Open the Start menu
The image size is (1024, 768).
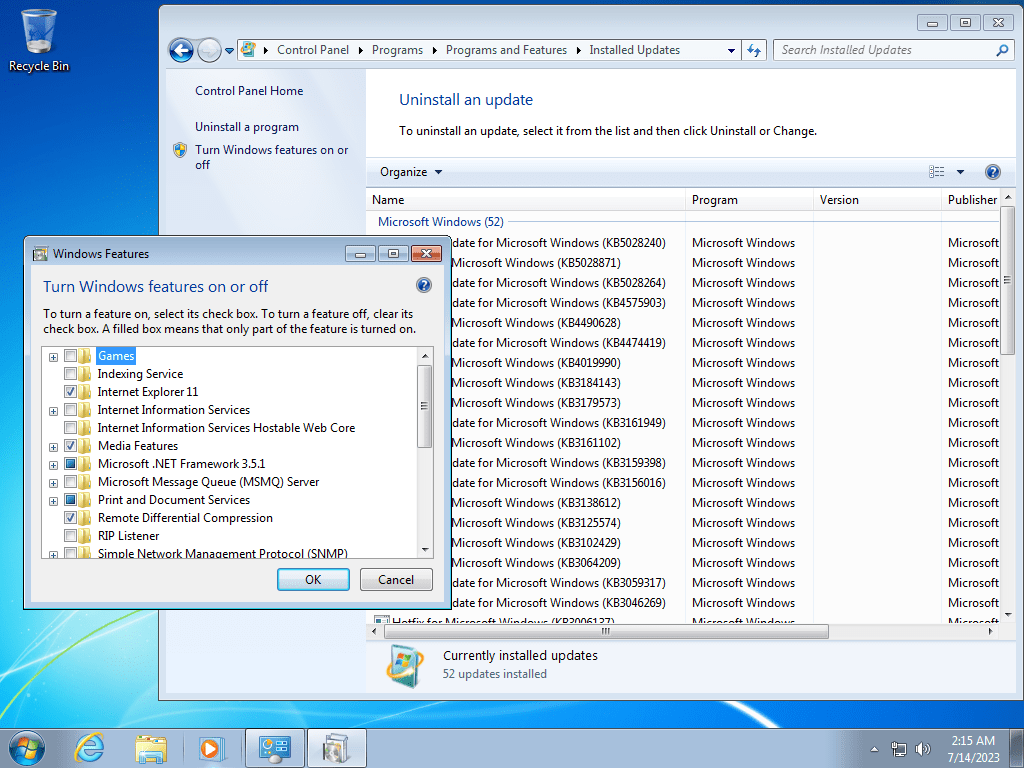tap(27, 748)
